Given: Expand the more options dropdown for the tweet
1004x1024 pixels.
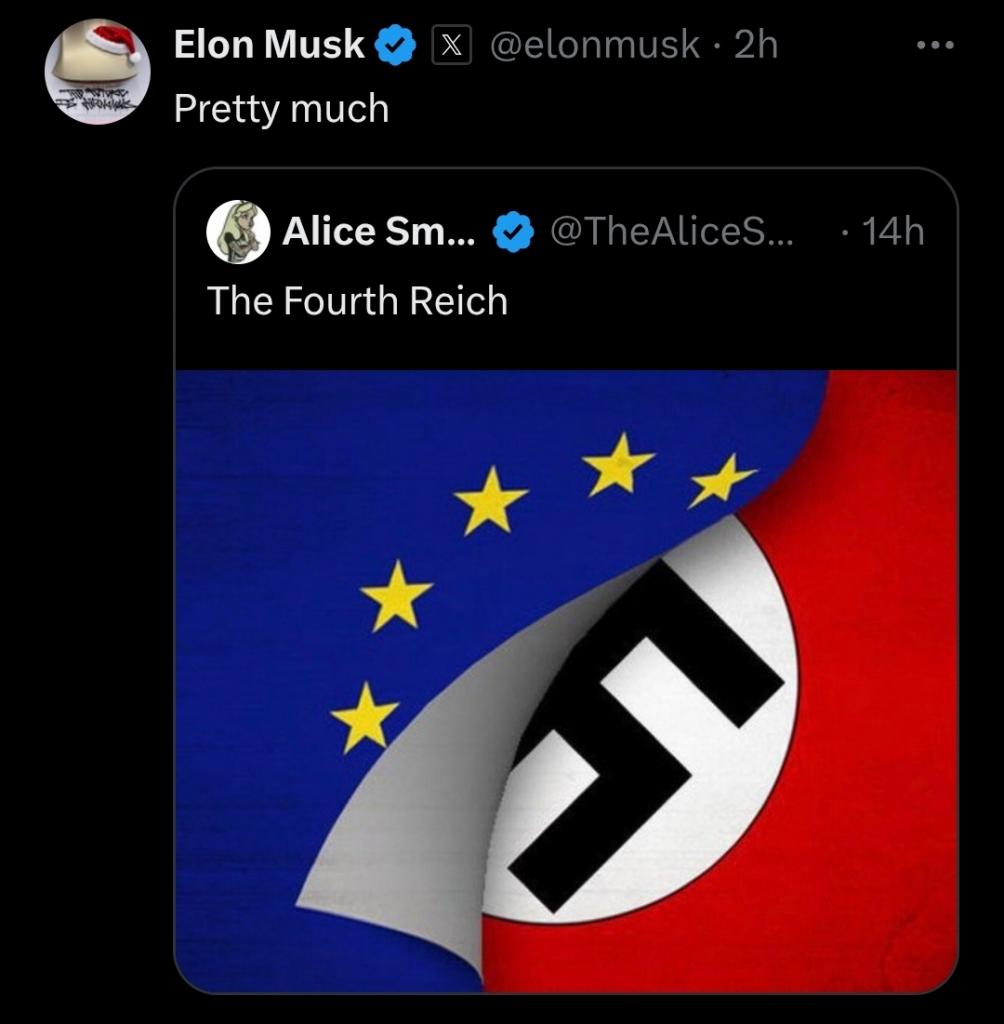Looking at the screenshot, I should point(936,43).
